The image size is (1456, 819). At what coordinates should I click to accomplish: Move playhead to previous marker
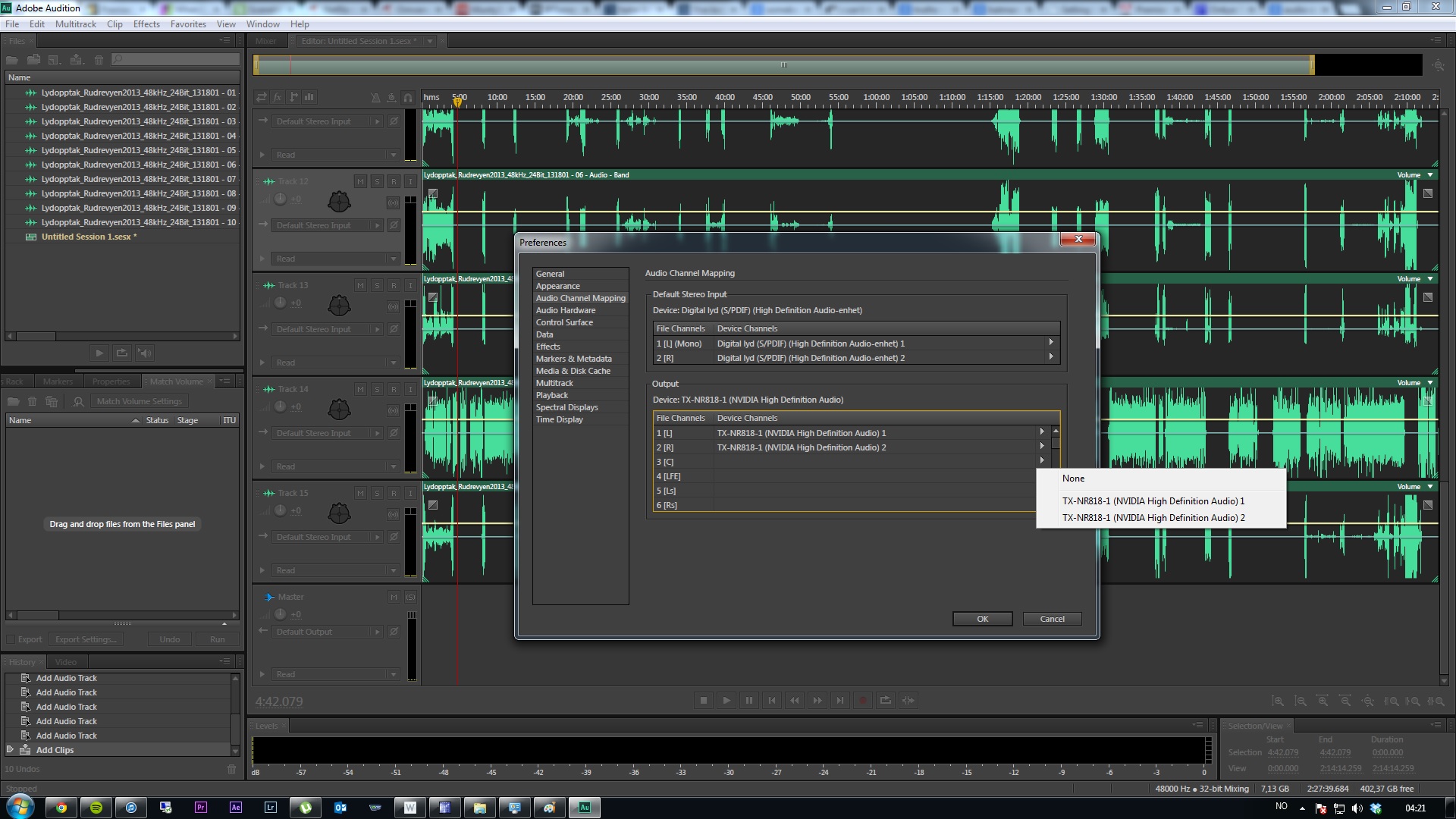point(772,700)
